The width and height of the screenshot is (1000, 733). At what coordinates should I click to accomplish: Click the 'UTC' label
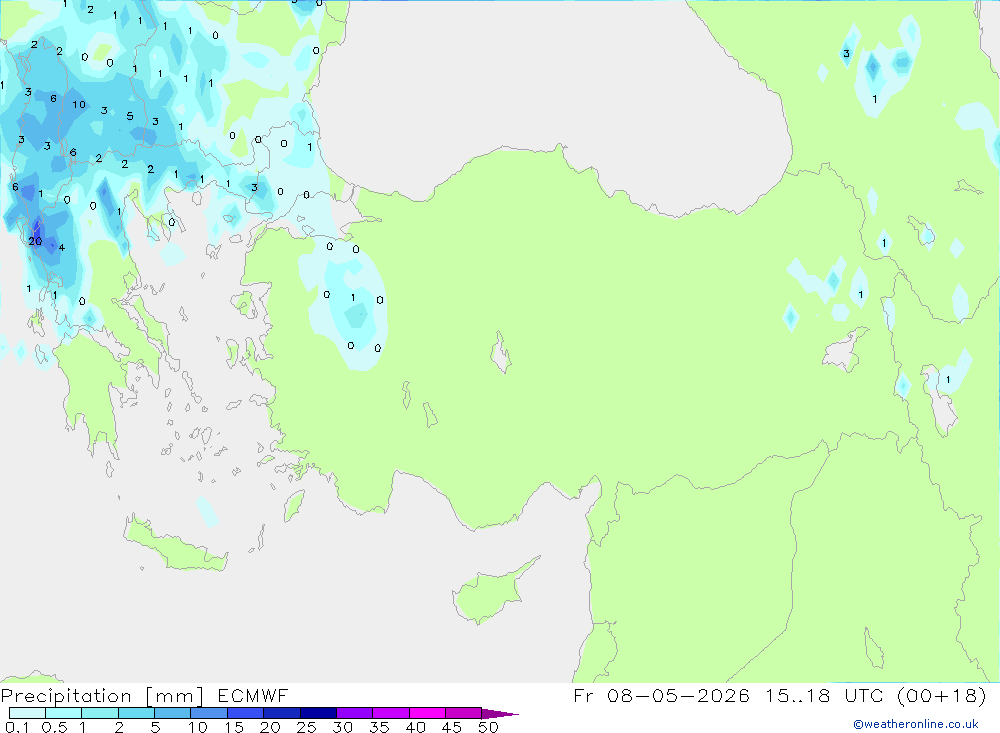tap(864, 695)
